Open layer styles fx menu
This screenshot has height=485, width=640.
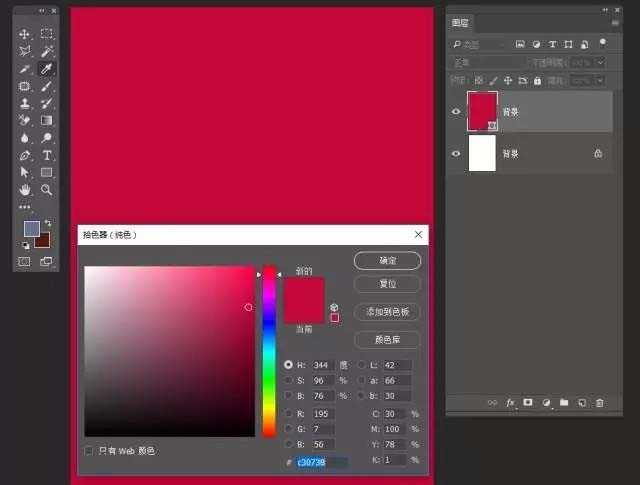pyautogui.click(x=510, y=402)
